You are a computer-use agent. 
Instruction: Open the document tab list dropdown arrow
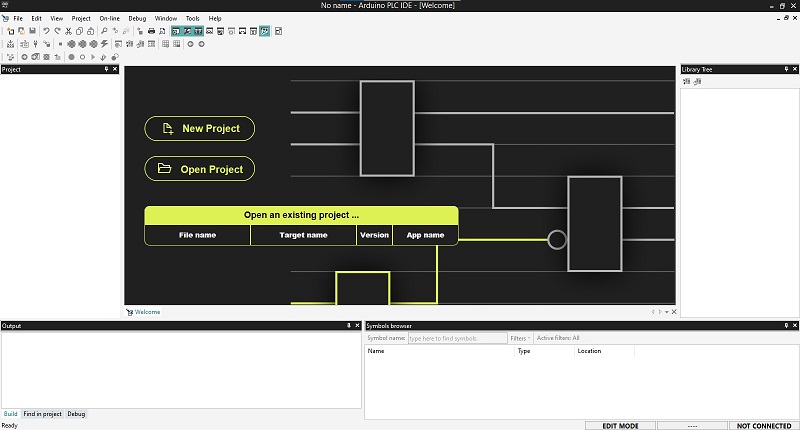(x=667, y=312)
